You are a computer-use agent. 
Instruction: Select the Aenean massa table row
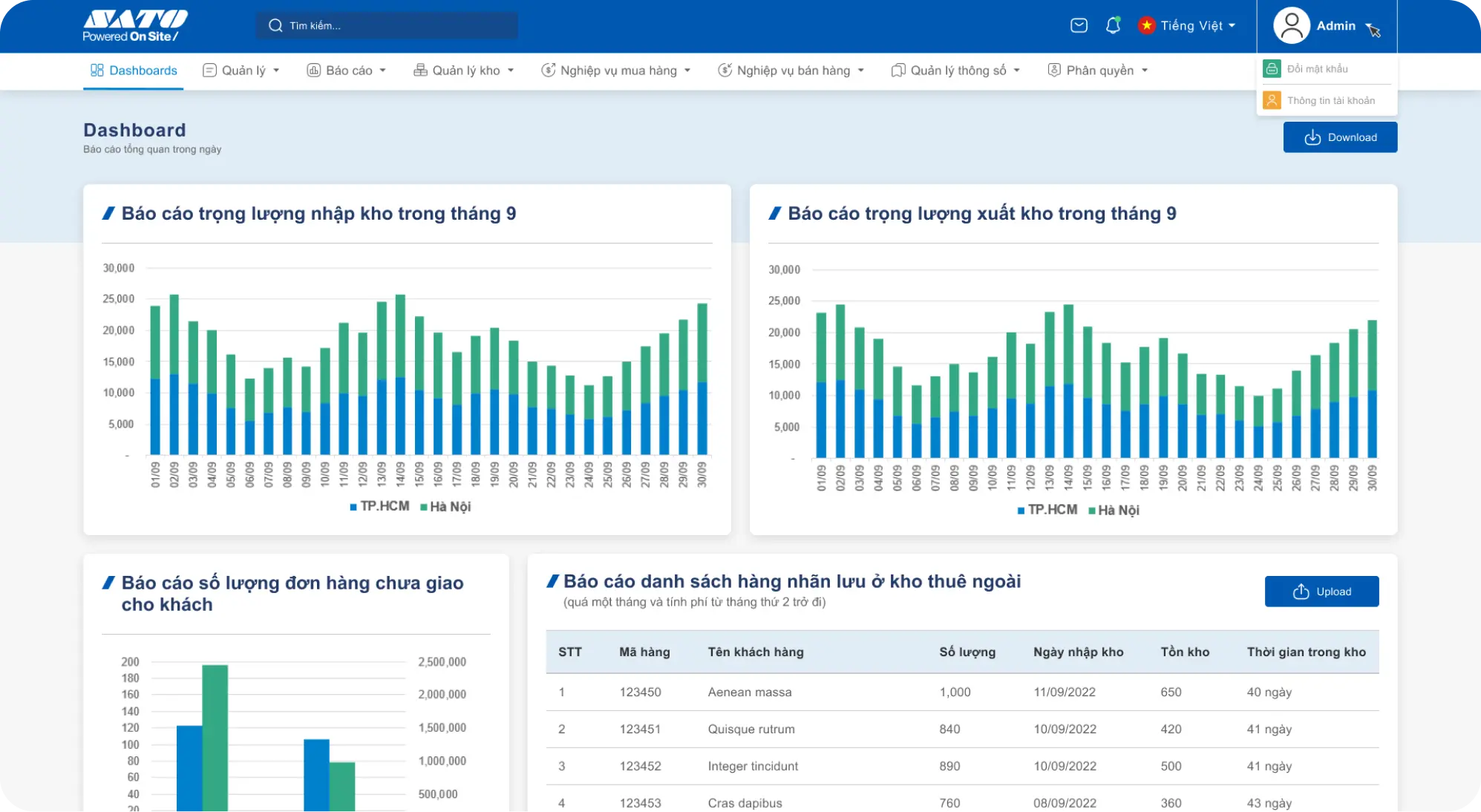point(962,692)
